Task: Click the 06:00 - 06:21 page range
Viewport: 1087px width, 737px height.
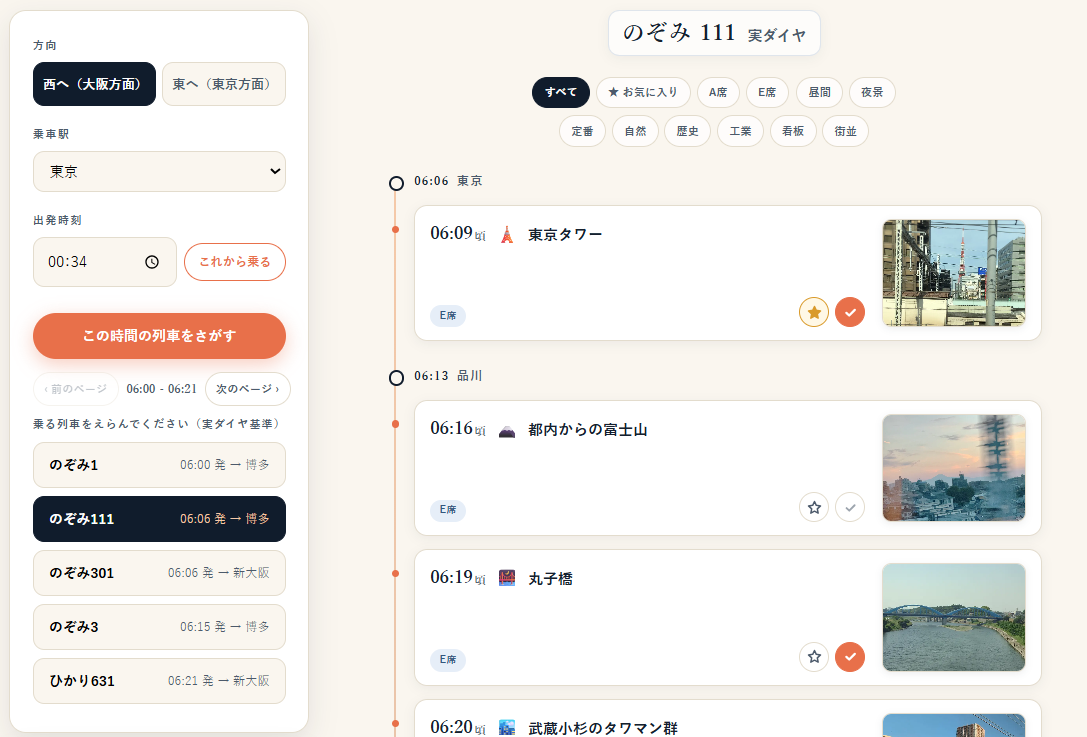Action: click(x=162, y=389)
